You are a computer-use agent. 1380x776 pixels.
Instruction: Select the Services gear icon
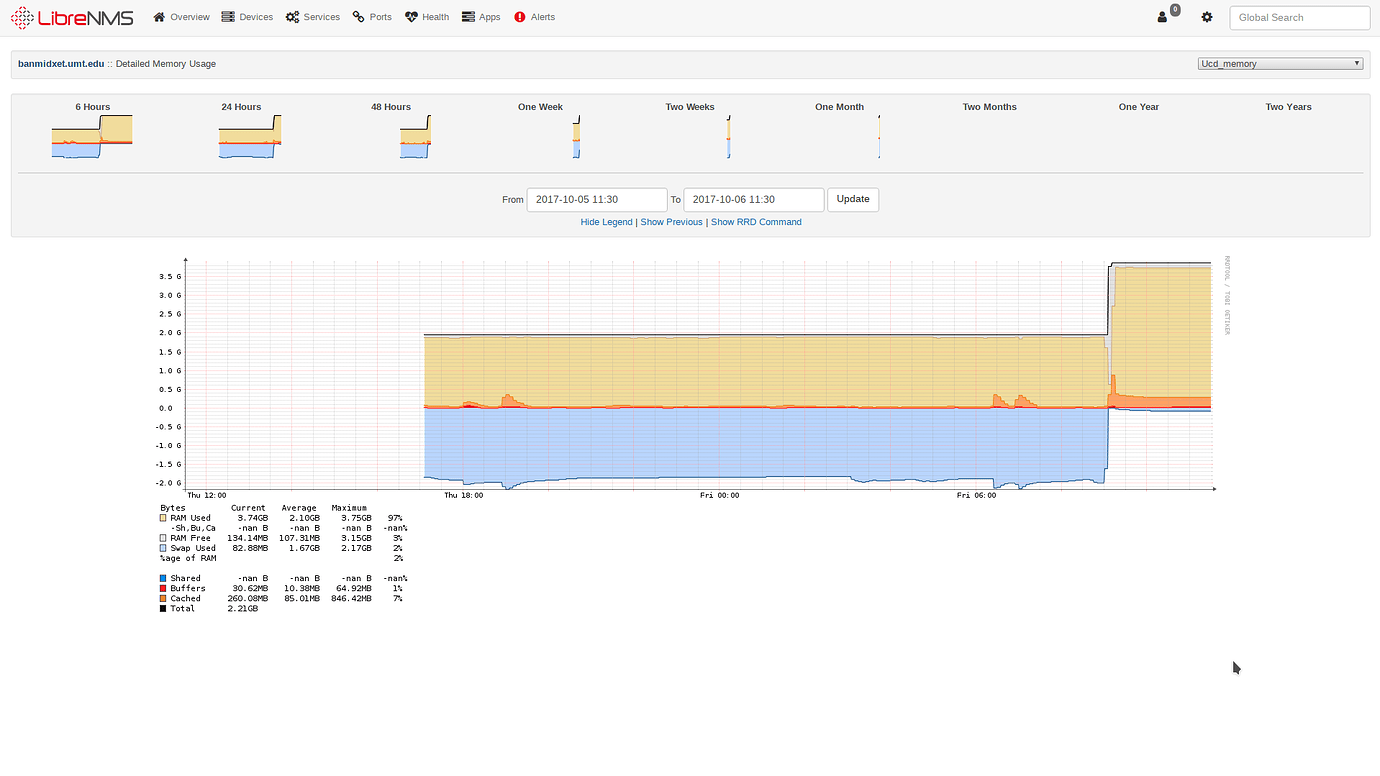pos(293,17)
